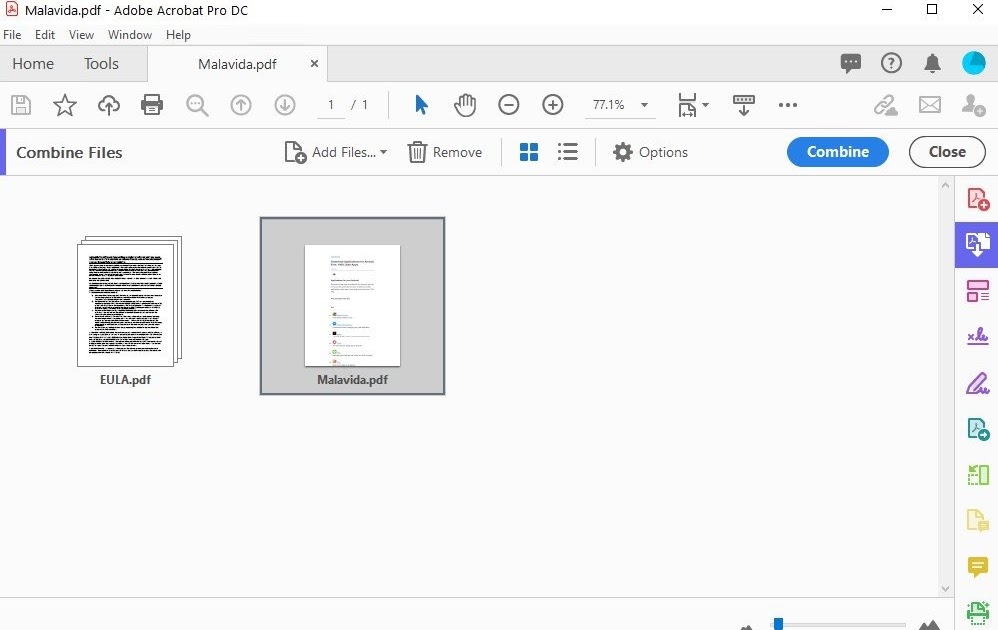The image size is (998, 630).
Task: Remove the selected file
Action: click(445, 152)
